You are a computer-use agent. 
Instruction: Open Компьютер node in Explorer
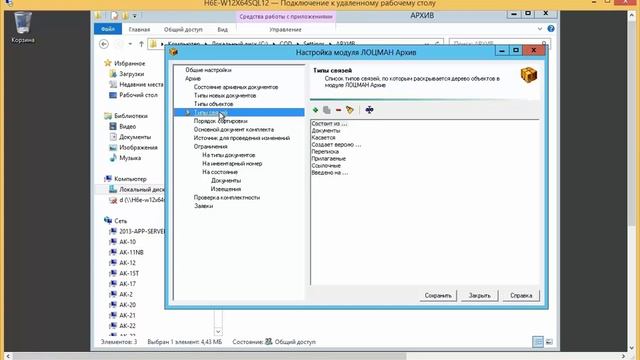[130, 179]
